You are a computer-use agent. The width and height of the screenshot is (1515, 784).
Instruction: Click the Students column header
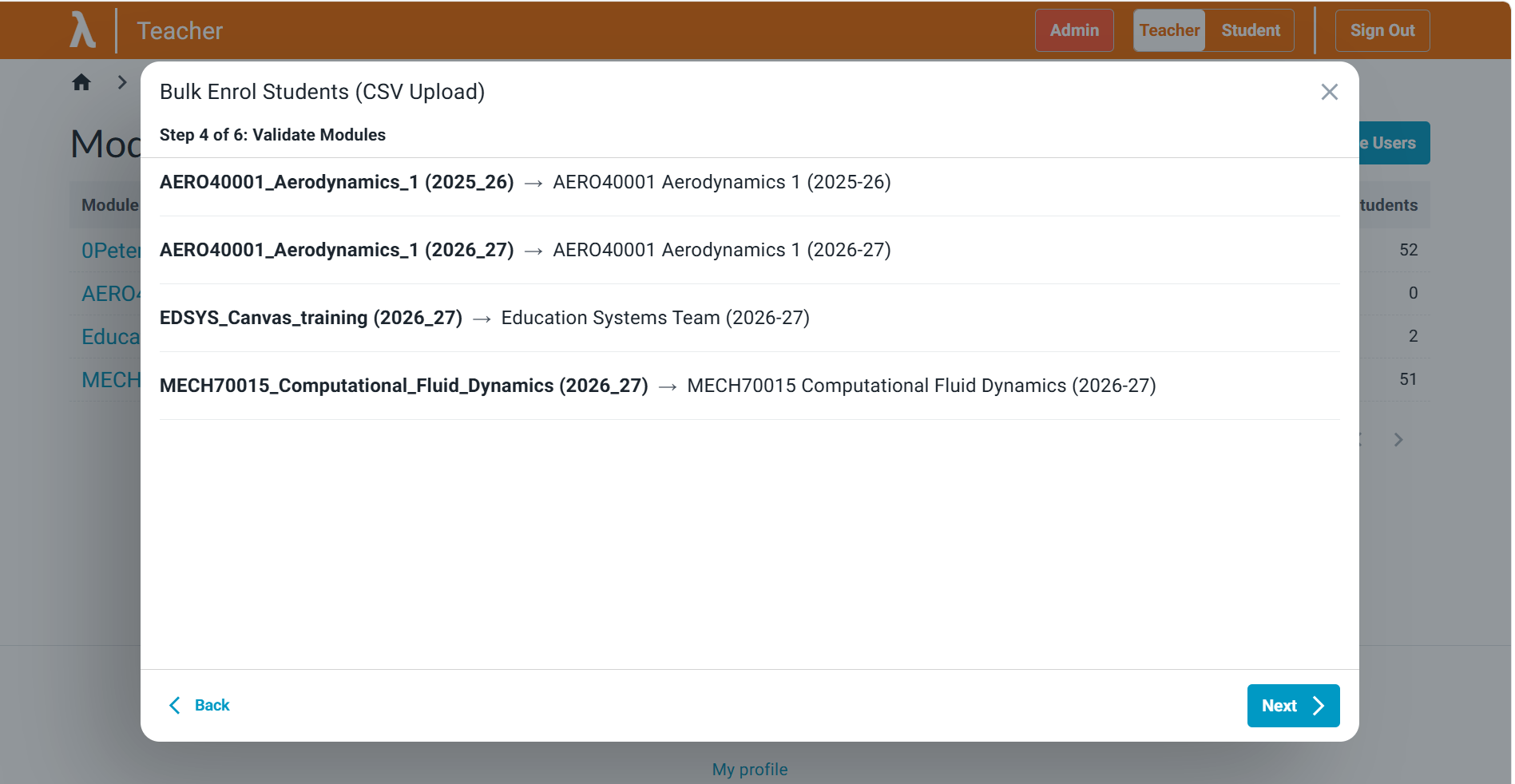[x=1389, y=205]
